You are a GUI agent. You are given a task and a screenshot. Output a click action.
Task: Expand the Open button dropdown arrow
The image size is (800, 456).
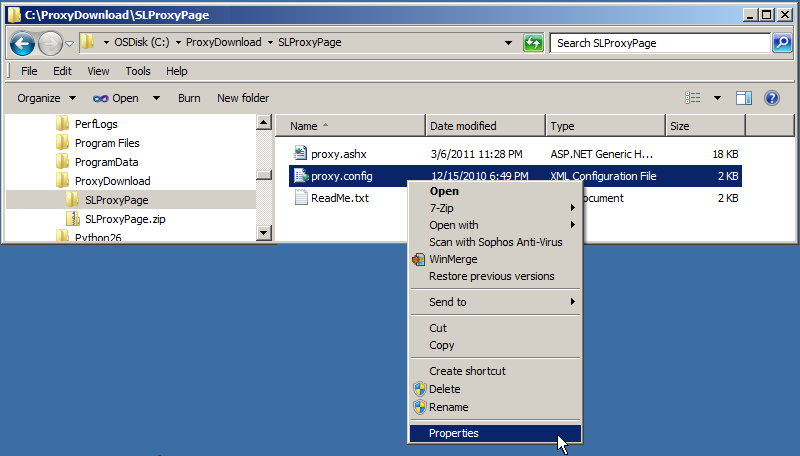(156, 98)
